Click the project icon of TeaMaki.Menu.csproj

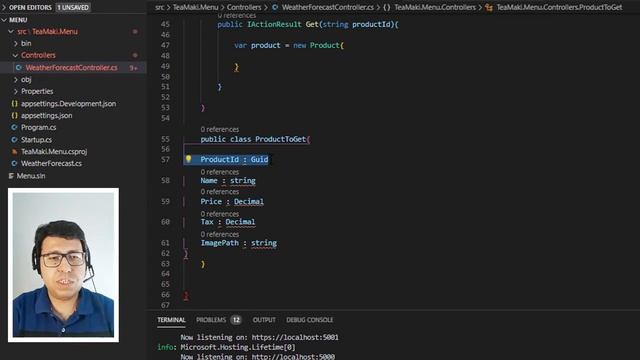15,151
